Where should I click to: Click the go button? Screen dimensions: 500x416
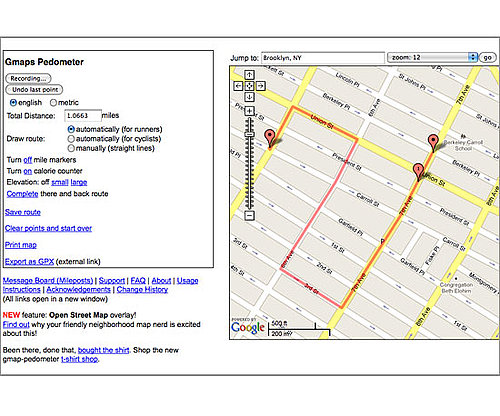point(488,57)
